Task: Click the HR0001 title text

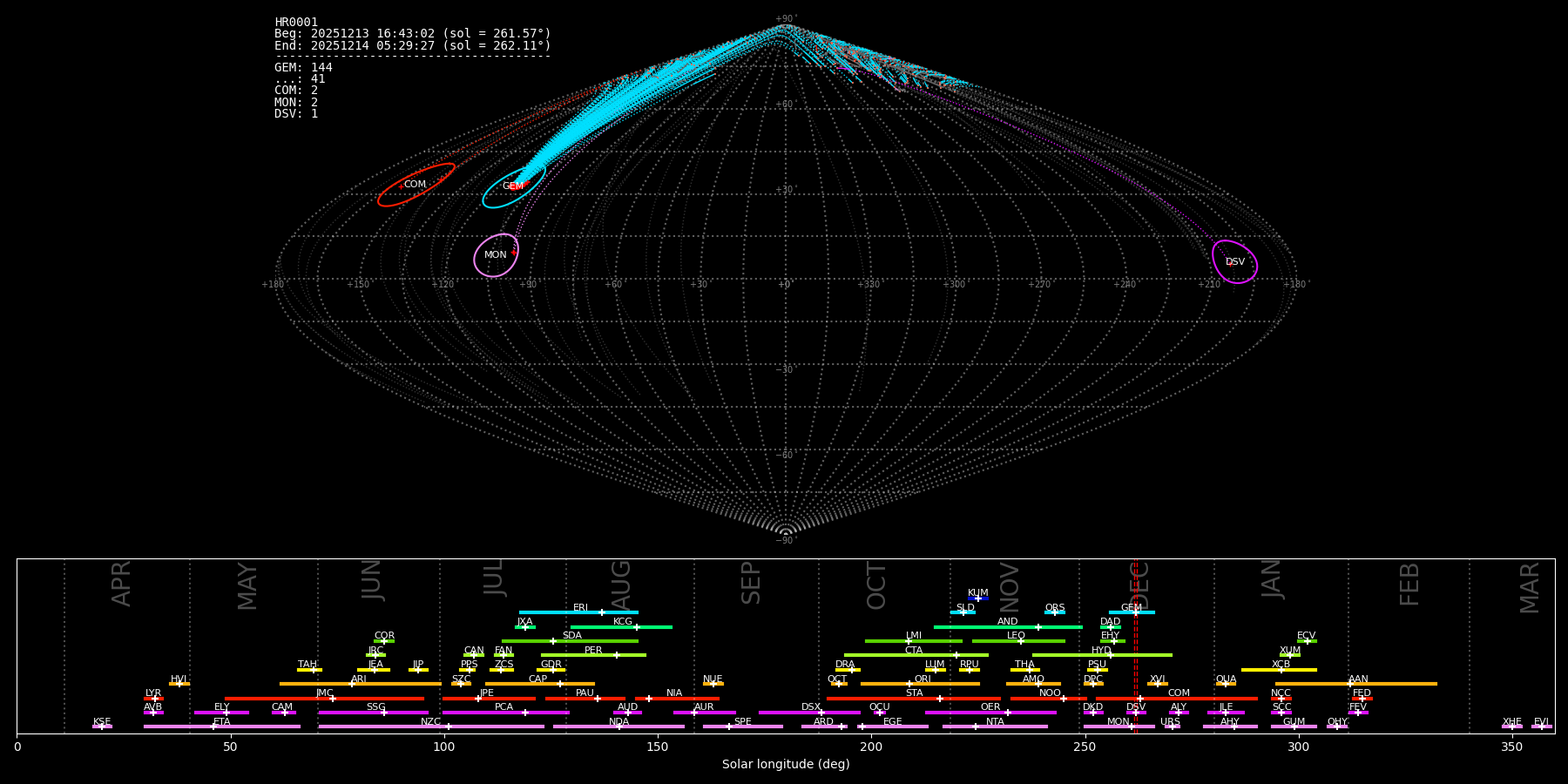Action: [296, 23]
